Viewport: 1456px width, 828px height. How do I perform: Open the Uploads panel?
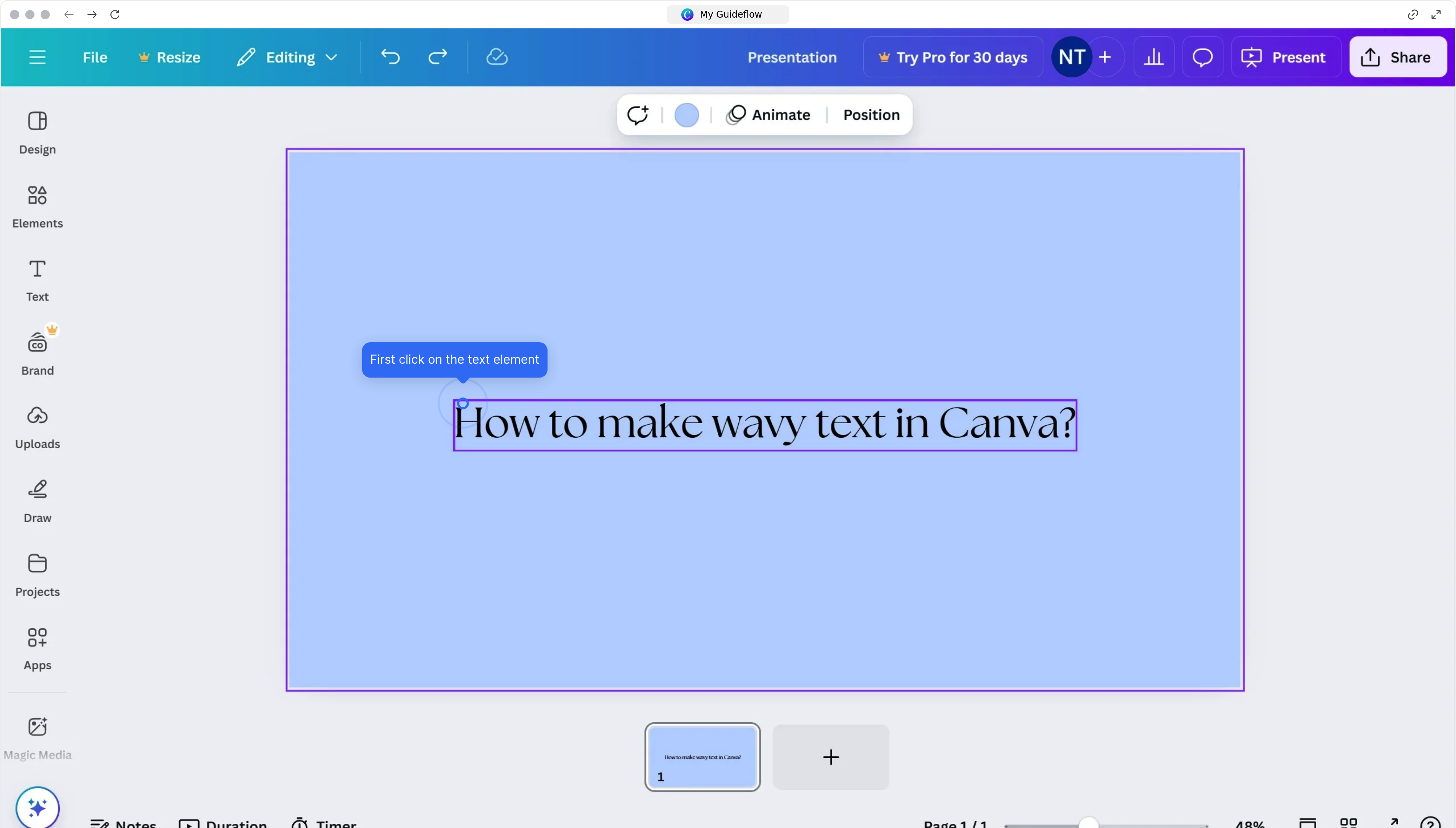pos(37,427)
